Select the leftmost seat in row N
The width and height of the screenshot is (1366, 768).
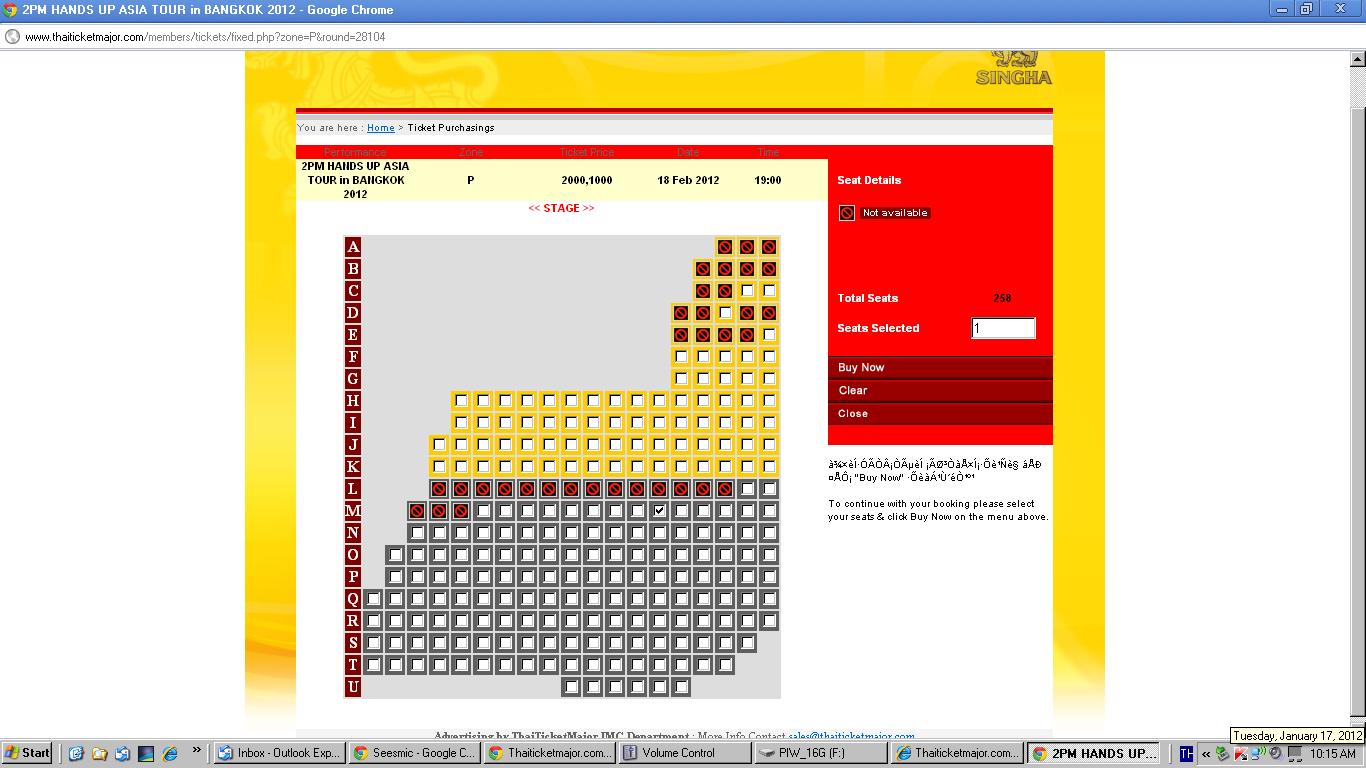[417, 533]
